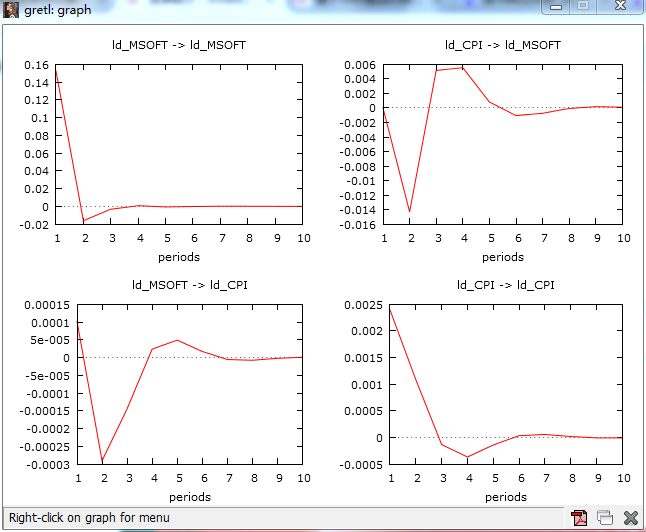Image resolution: width=646 pixels, height=532 pixels.
Task: Click the status bar 'Right-click on graph for menu'
Action: click(x=89, y=518)
